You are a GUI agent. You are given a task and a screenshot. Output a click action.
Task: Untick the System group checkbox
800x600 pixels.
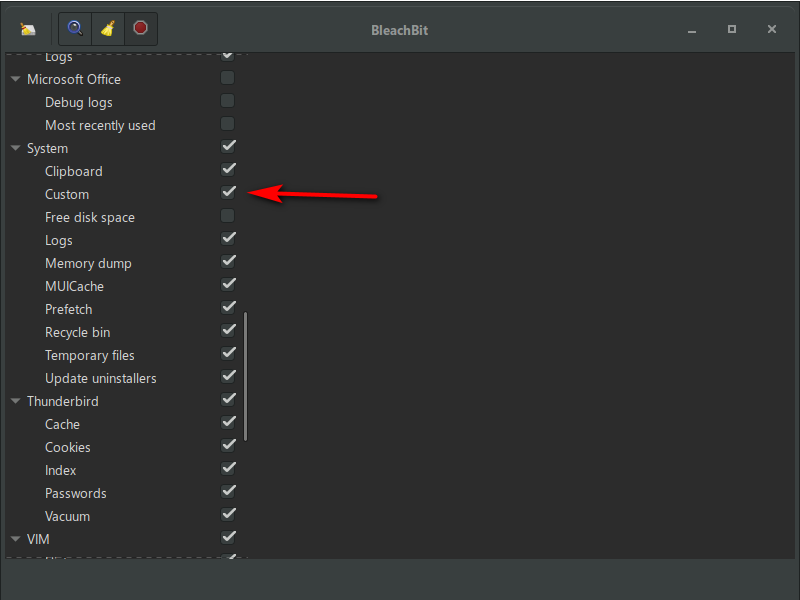pos(228,147)
